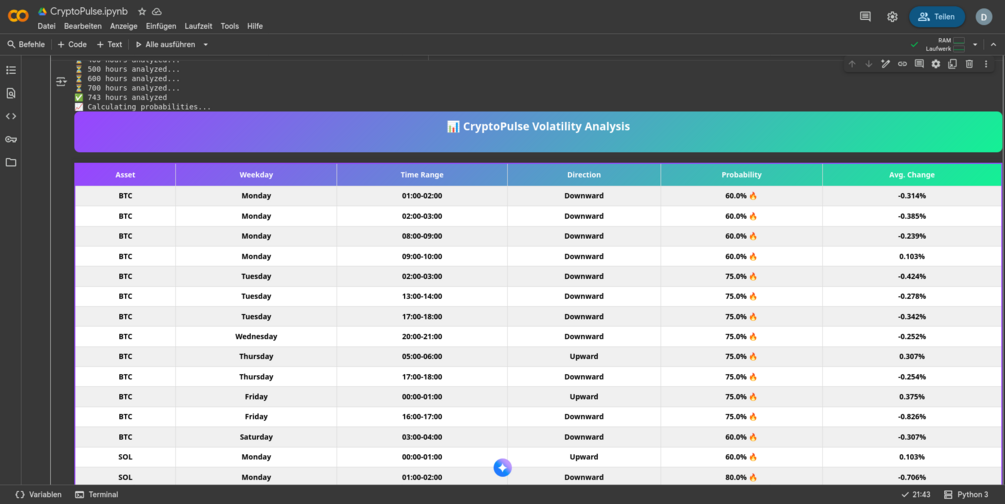The height and width of the screenshot is (504, 1005).
Task: Open the Tools menu
Action: (229, 26)
